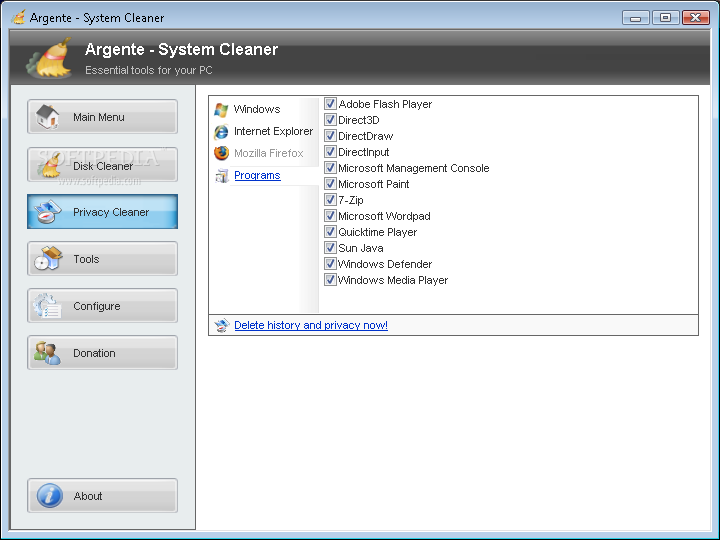This screenshot has width=720, height=540.
Task: Click the broom icon on Disk Cleaner
Action: 49,165
